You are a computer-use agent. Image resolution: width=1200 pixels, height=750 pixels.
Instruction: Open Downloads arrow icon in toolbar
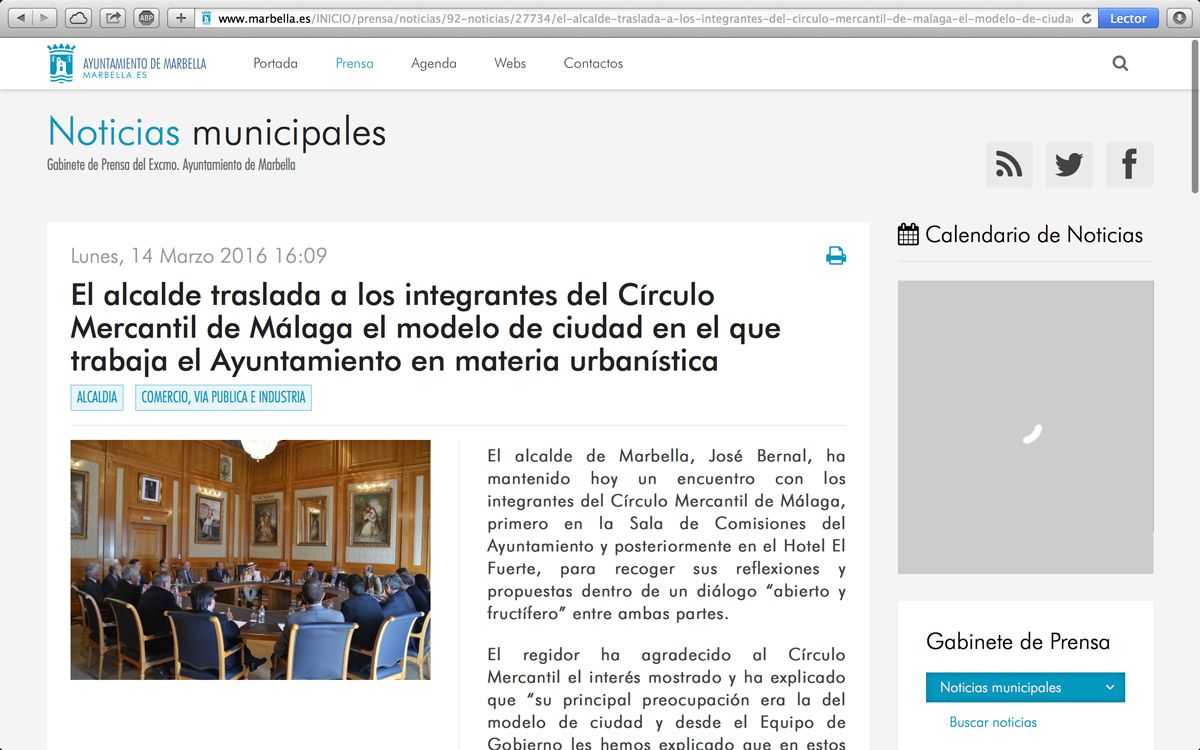coord(1180,18)
